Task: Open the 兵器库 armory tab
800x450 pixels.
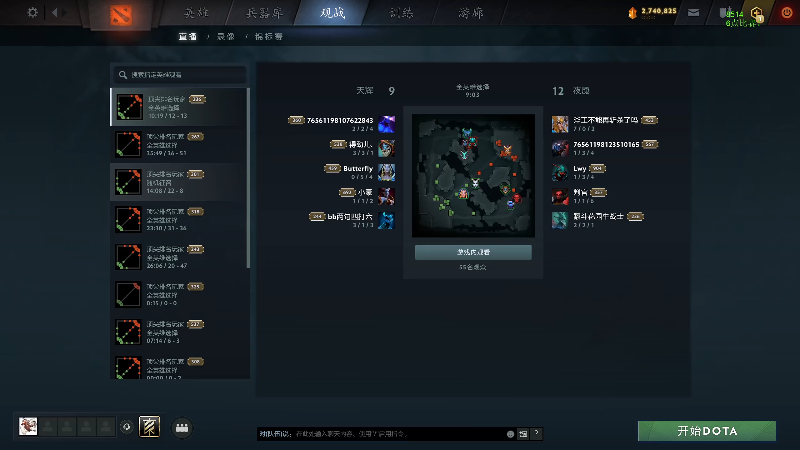Action: click(264, 13)
